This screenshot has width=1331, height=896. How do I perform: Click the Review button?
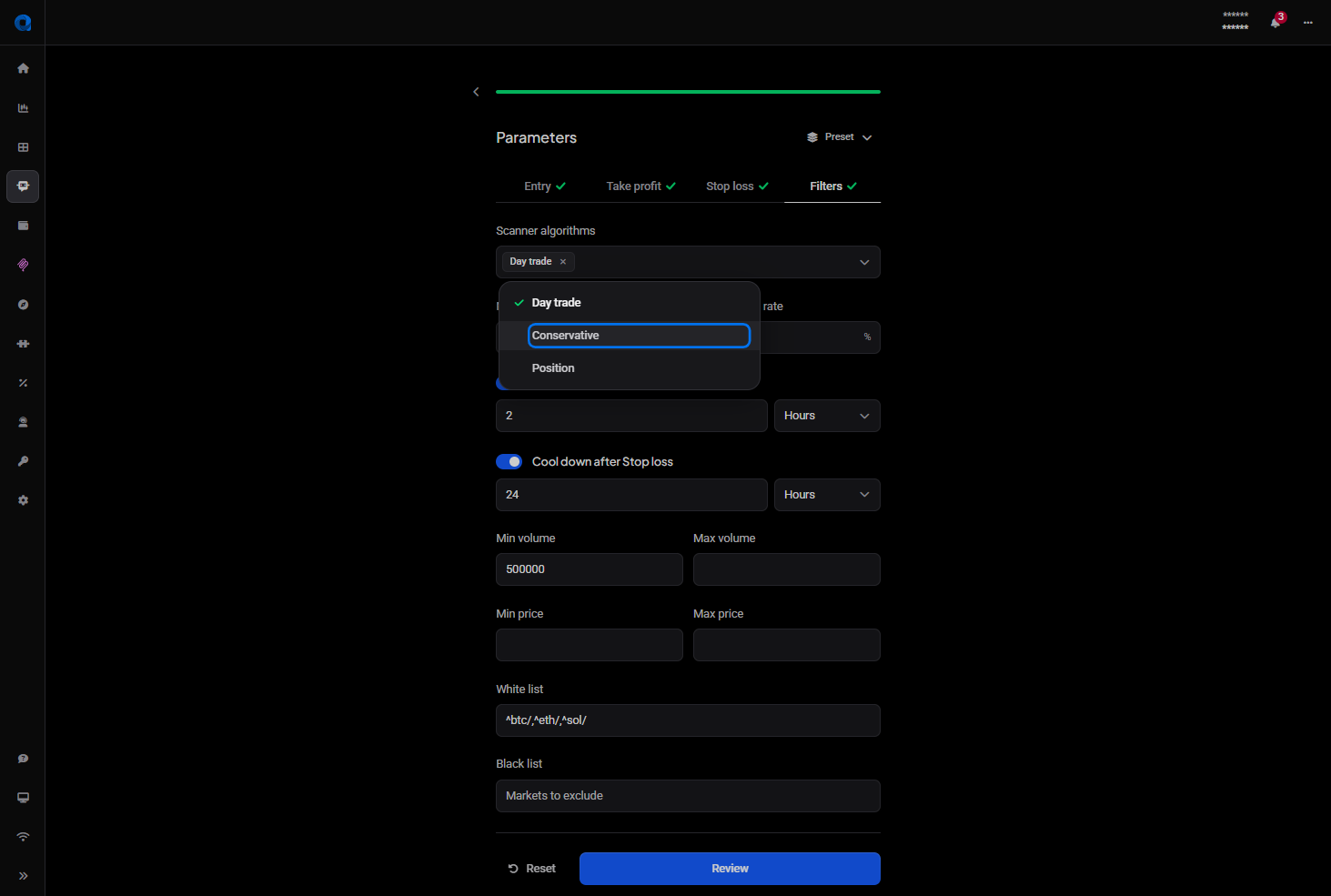[x=730, y=869]
